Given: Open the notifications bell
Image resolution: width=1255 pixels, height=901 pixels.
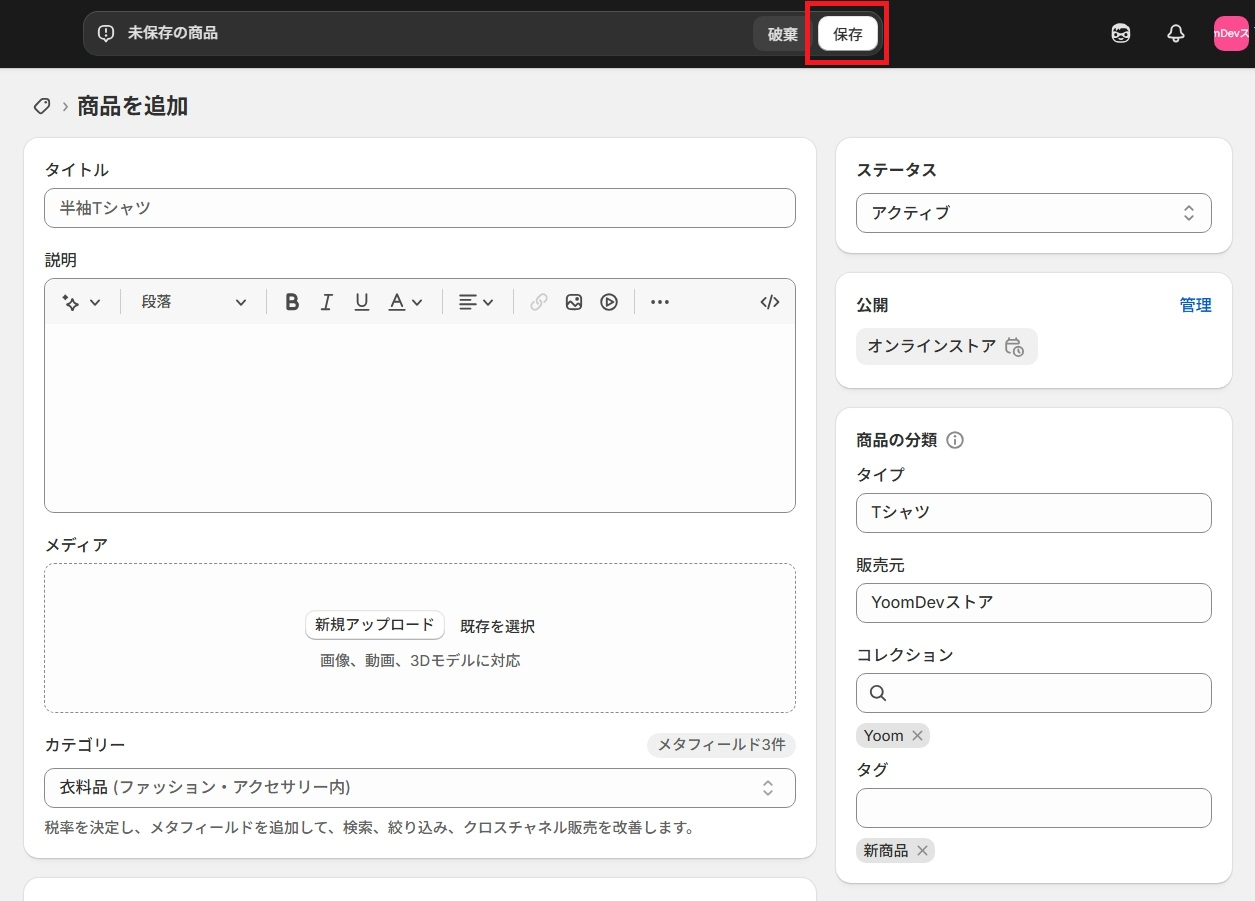Looking at the screenshot, I should click(x=1176, y=33).
